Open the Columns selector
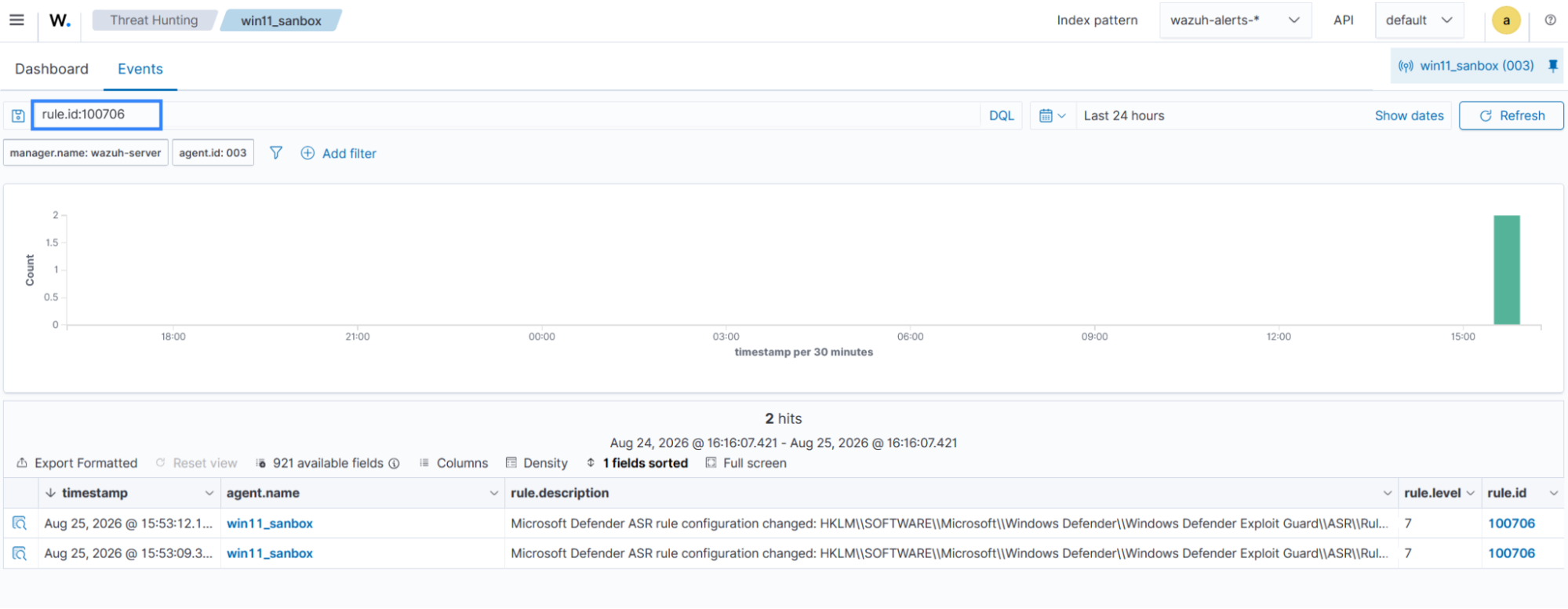Image resolution: width=1568 pixels, height=609 pixels. 453,463
